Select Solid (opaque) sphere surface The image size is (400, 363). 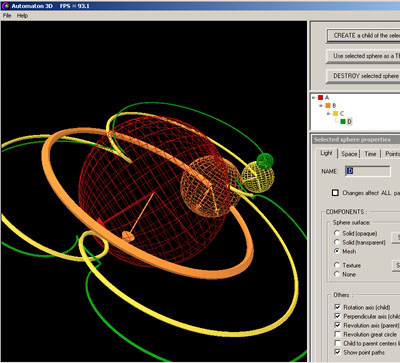337,233
